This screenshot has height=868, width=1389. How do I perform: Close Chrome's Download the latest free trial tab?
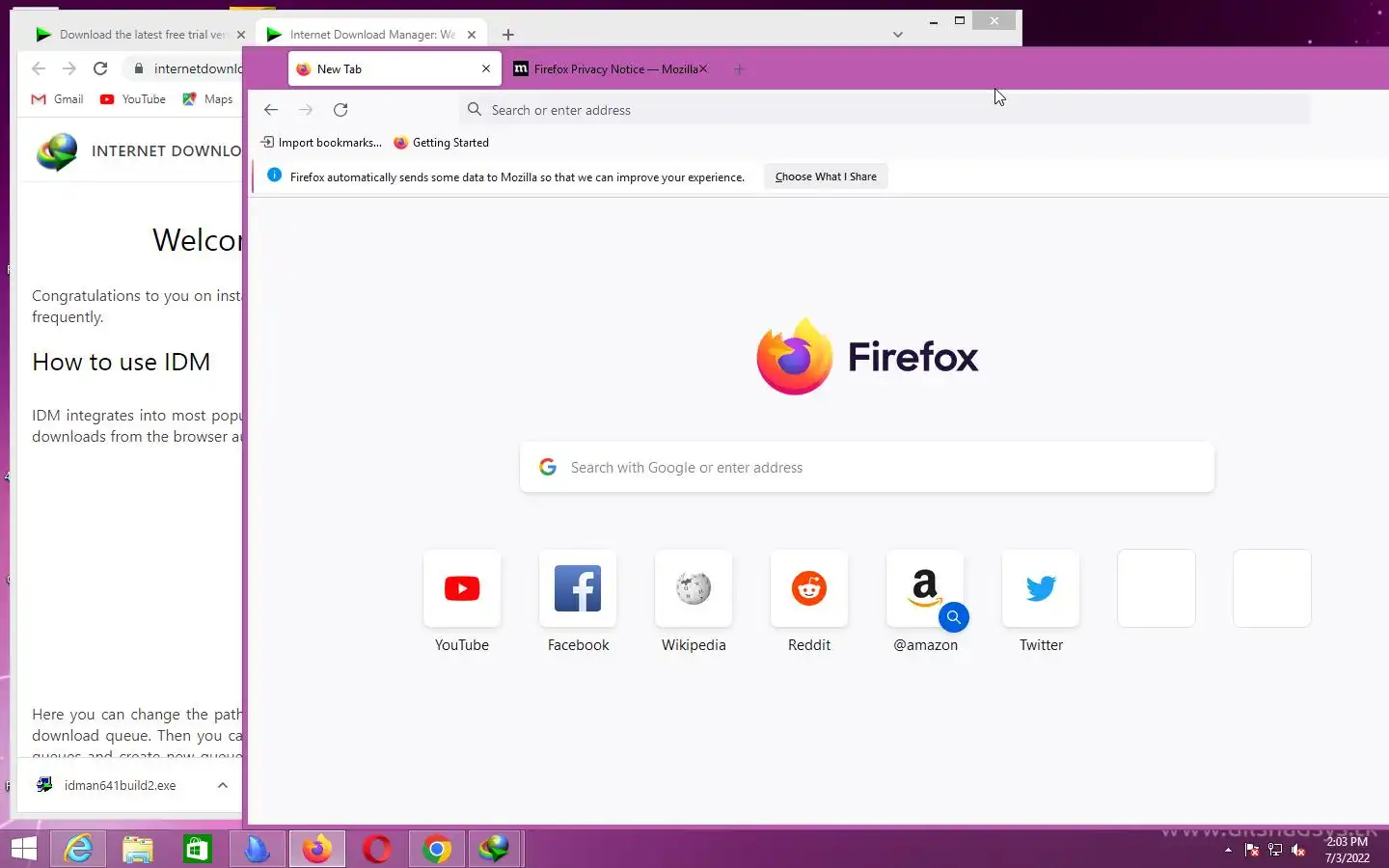point(241,35)
